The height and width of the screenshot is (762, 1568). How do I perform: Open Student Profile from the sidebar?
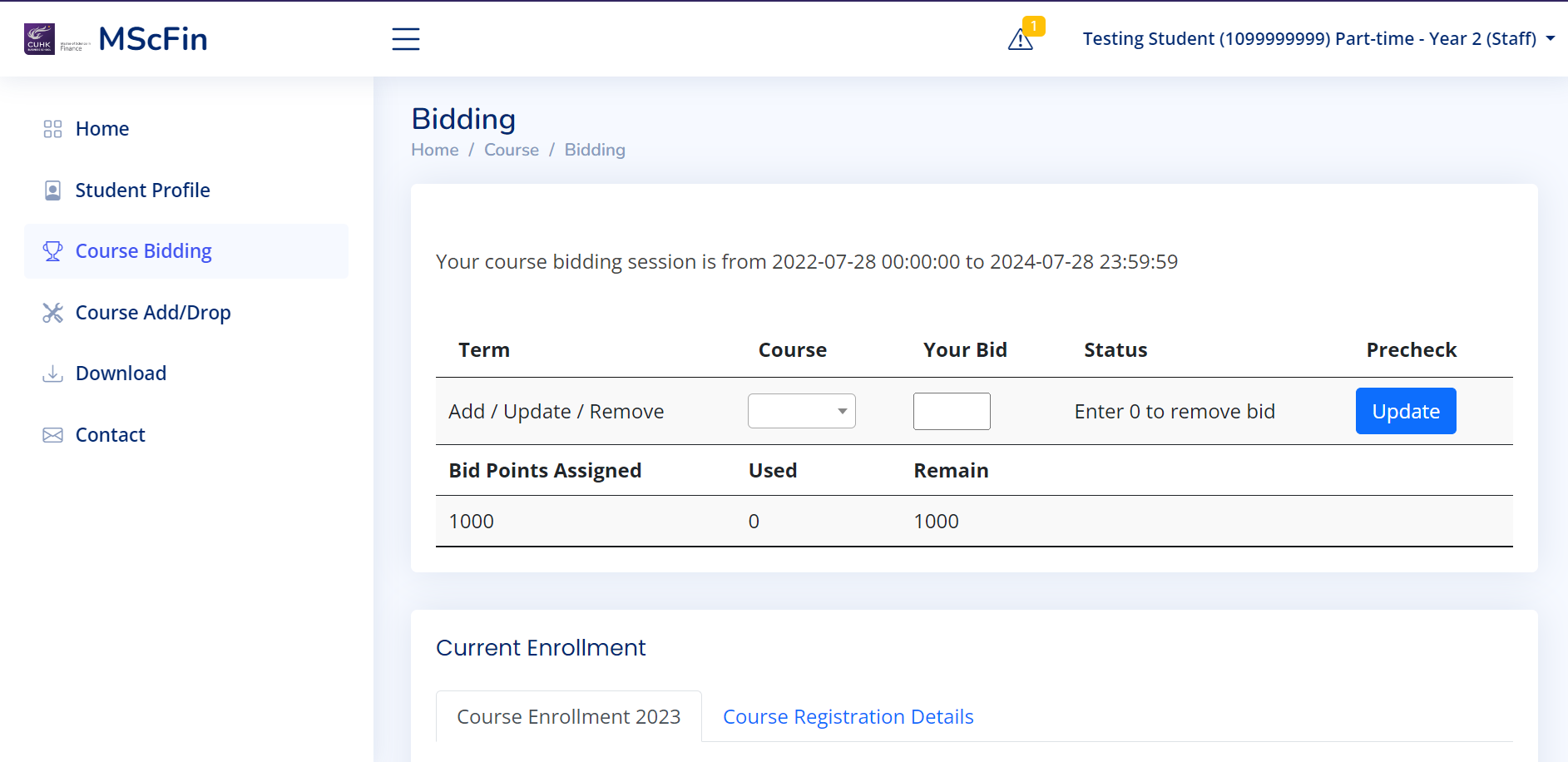coord(142,190)
